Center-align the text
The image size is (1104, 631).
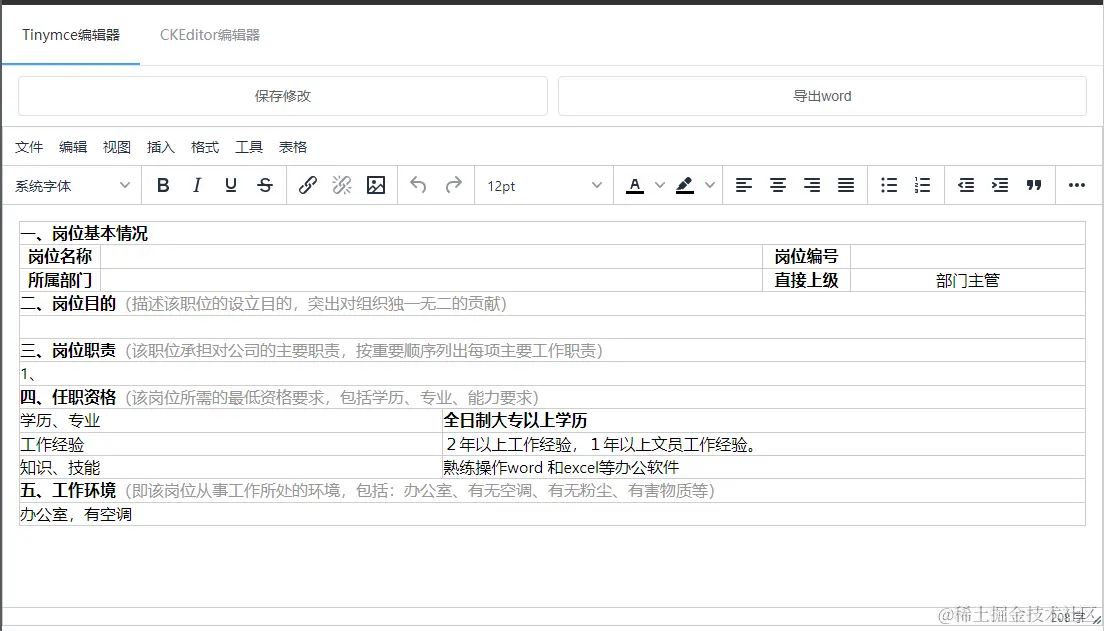tap(777, 186)
